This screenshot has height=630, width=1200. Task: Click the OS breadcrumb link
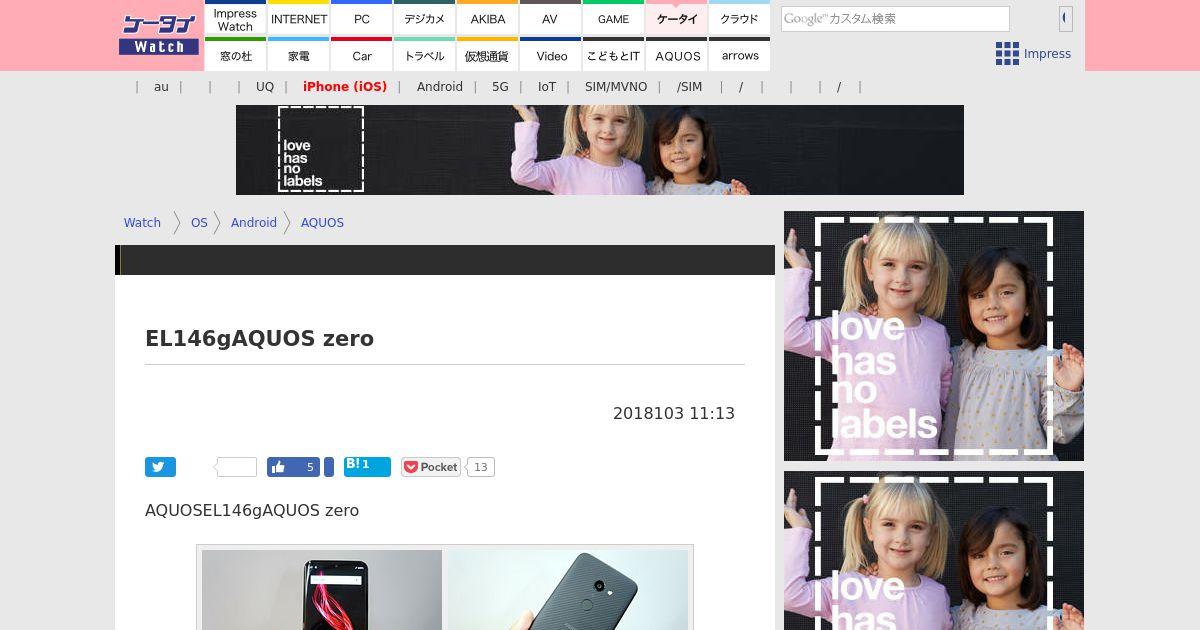coord(199,223)
